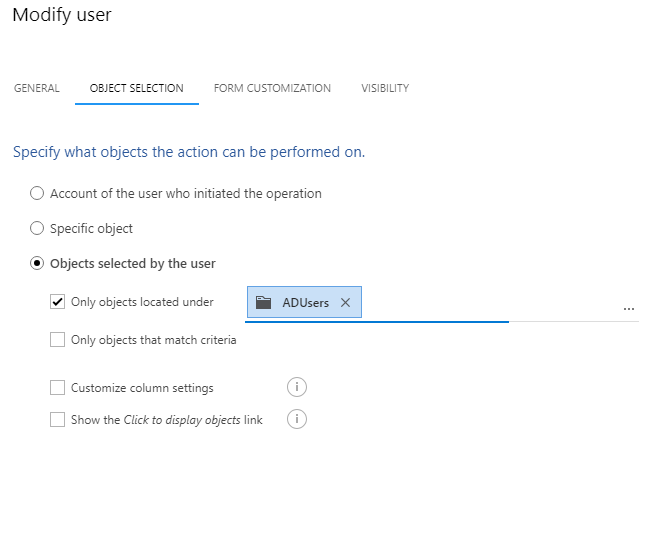Click the info icon beside Click to display objects
664x545 pixels.
pyautogui.click(x=296, y=419)
